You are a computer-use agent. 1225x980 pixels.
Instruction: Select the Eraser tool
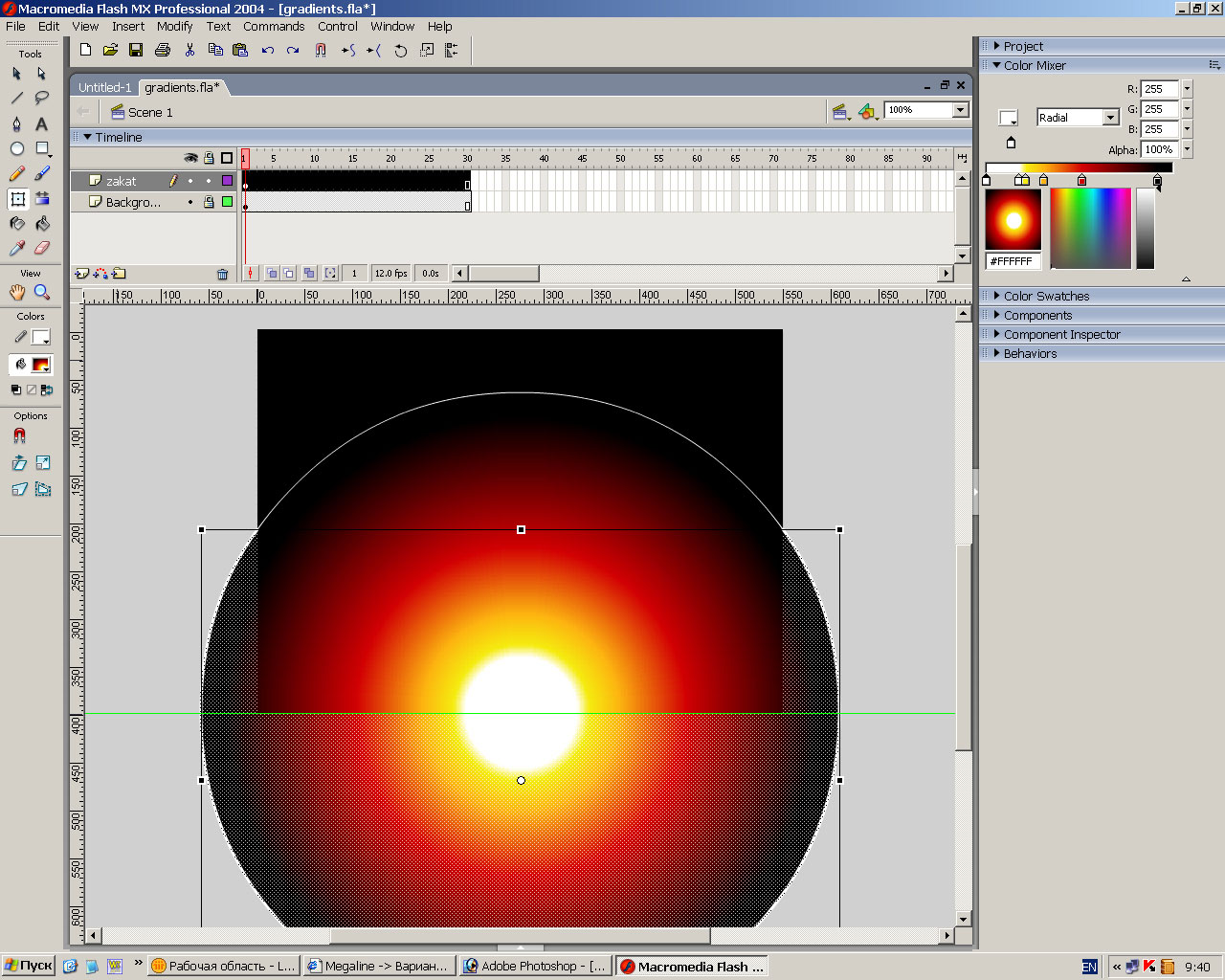42,248
